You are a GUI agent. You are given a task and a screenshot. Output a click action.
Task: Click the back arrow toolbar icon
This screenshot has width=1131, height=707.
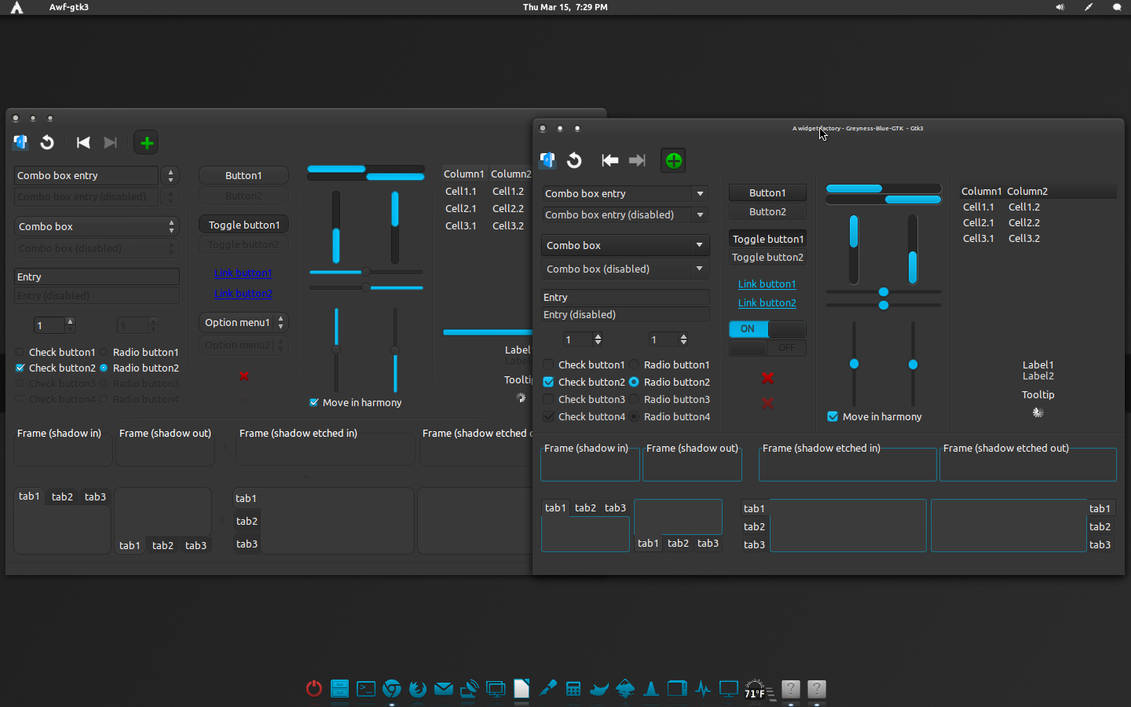(610, 160)
